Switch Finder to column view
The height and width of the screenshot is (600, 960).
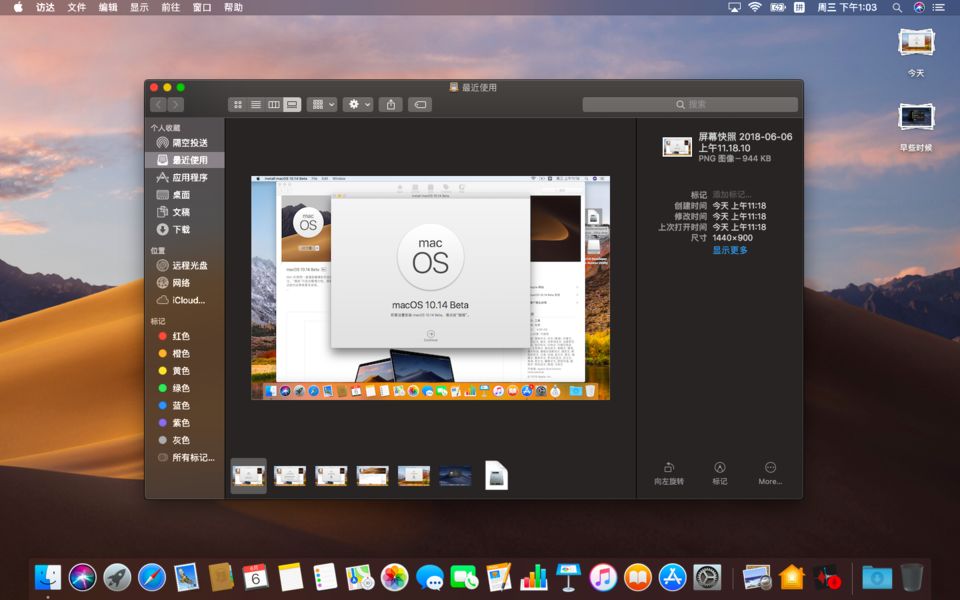274,105
